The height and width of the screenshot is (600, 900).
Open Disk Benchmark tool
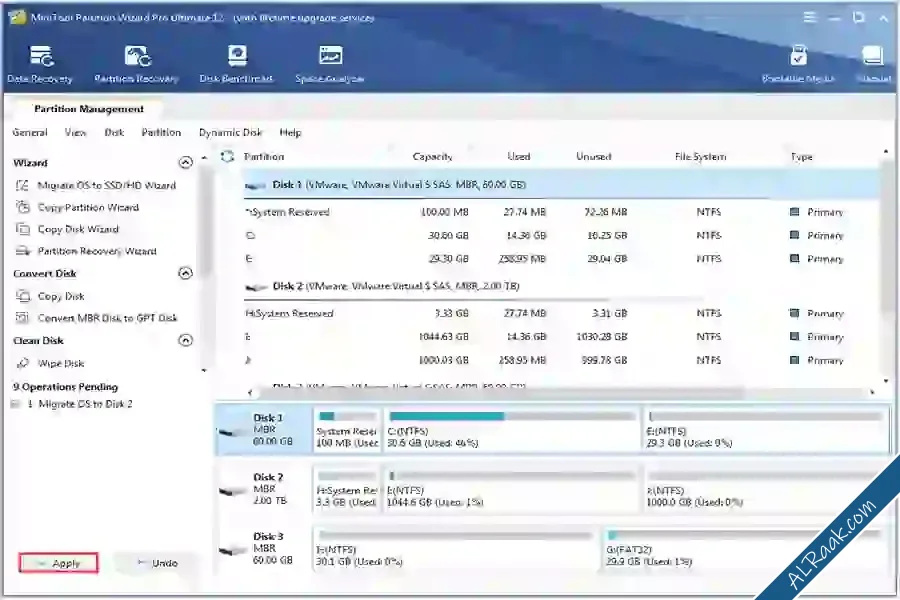[236, 64]
